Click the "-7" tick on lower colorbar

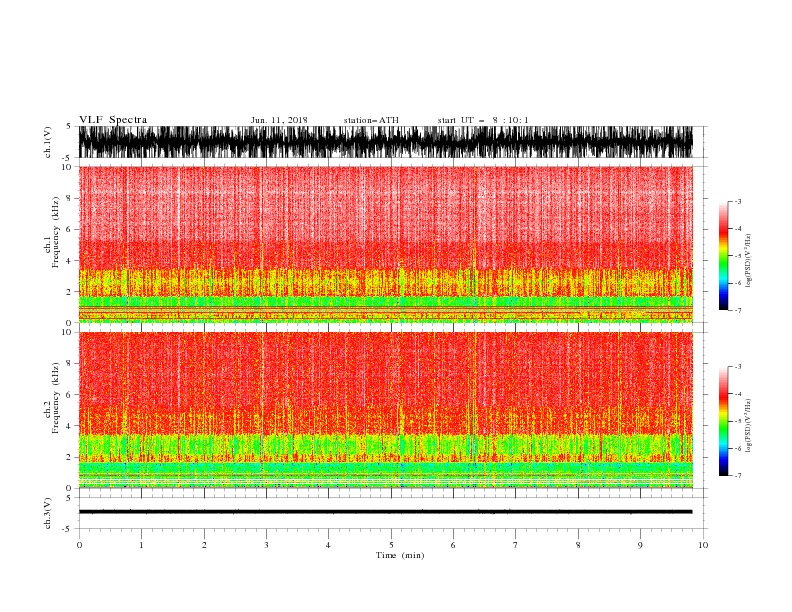[x=737, y=475]
